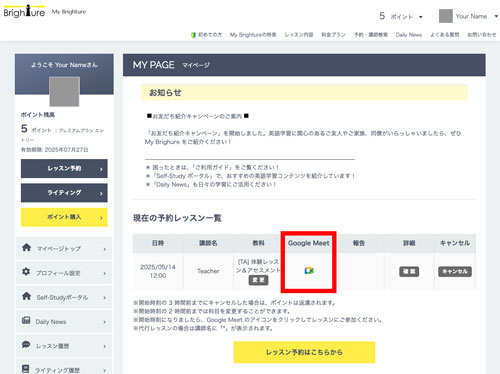The width and height of the screenshot is (500, 374).
Task: Click the キャンセル button in the lesson row
Action: [x=455, y=272]
